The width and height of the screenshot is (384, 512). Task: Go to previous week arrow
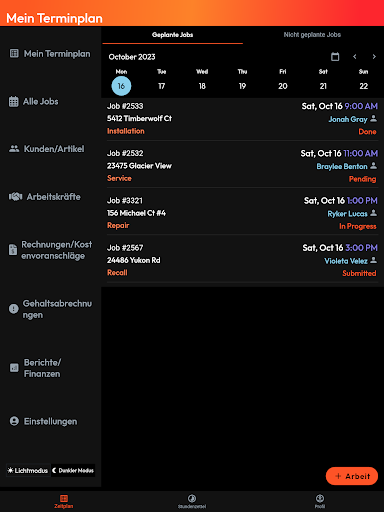coord(355,57)
